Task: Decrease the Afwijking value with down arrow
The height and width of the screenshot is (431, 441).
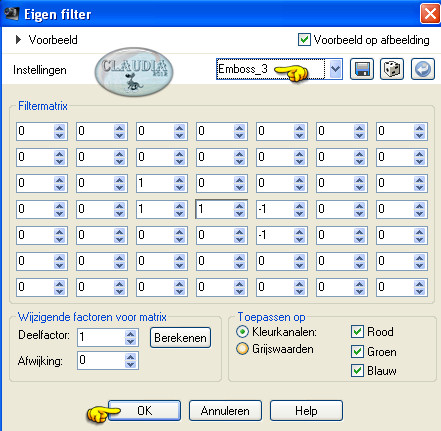Action: click(131, 365)
